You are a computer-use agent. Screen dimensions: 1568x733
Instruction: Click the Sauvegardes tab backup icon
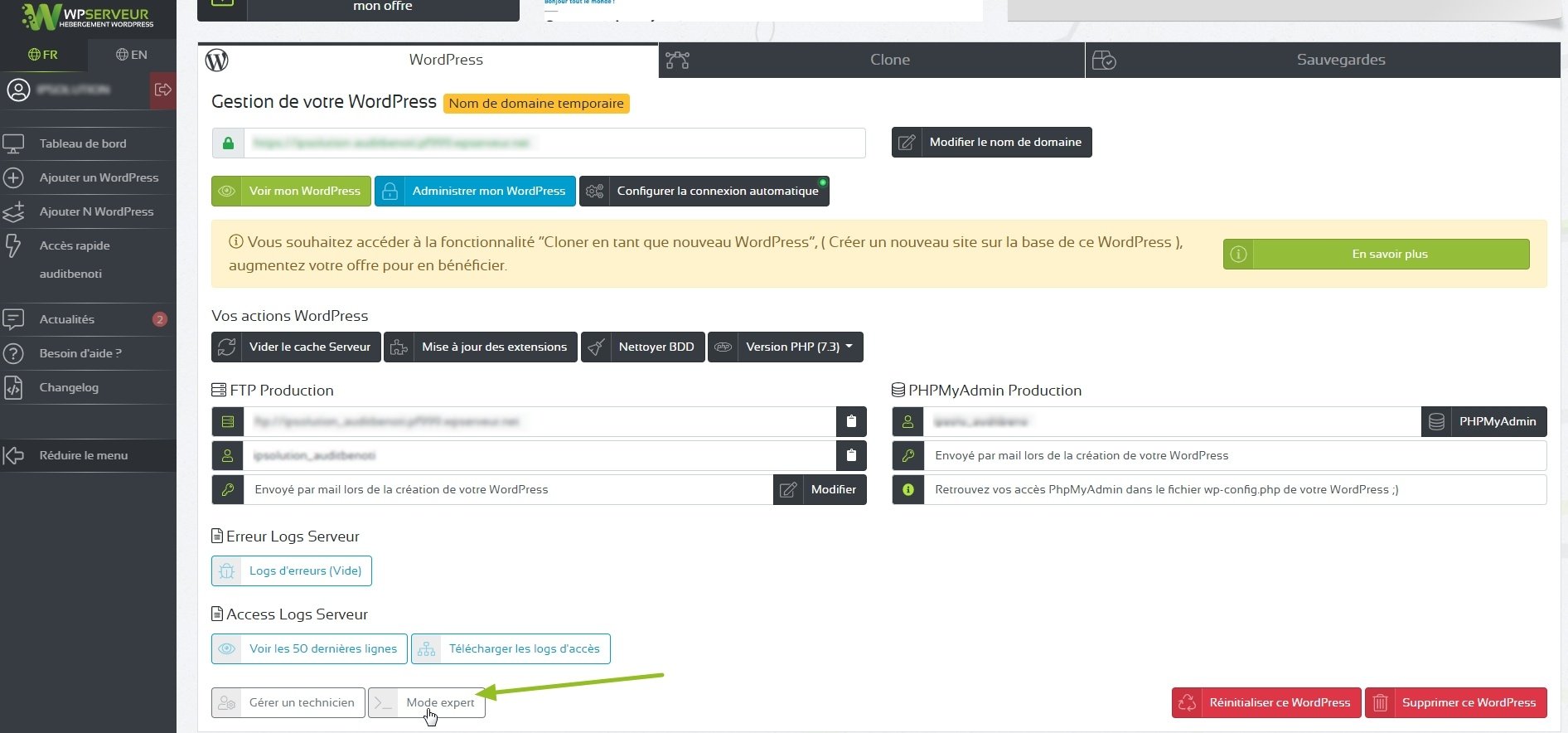pos(1104,60)
